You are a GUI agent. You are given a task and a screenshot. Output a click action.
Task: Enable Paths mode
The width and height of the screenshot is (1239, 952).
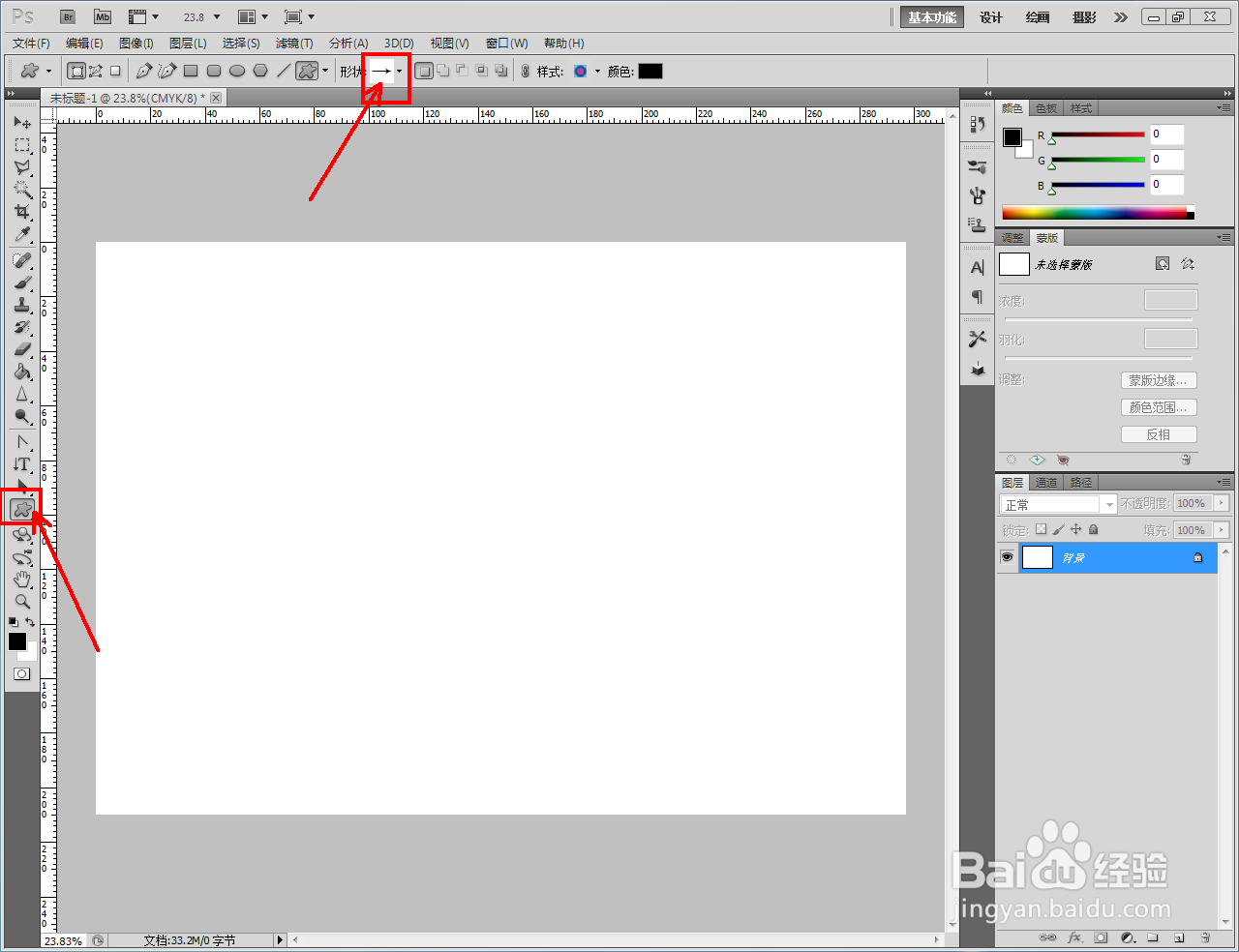point(96,71)
